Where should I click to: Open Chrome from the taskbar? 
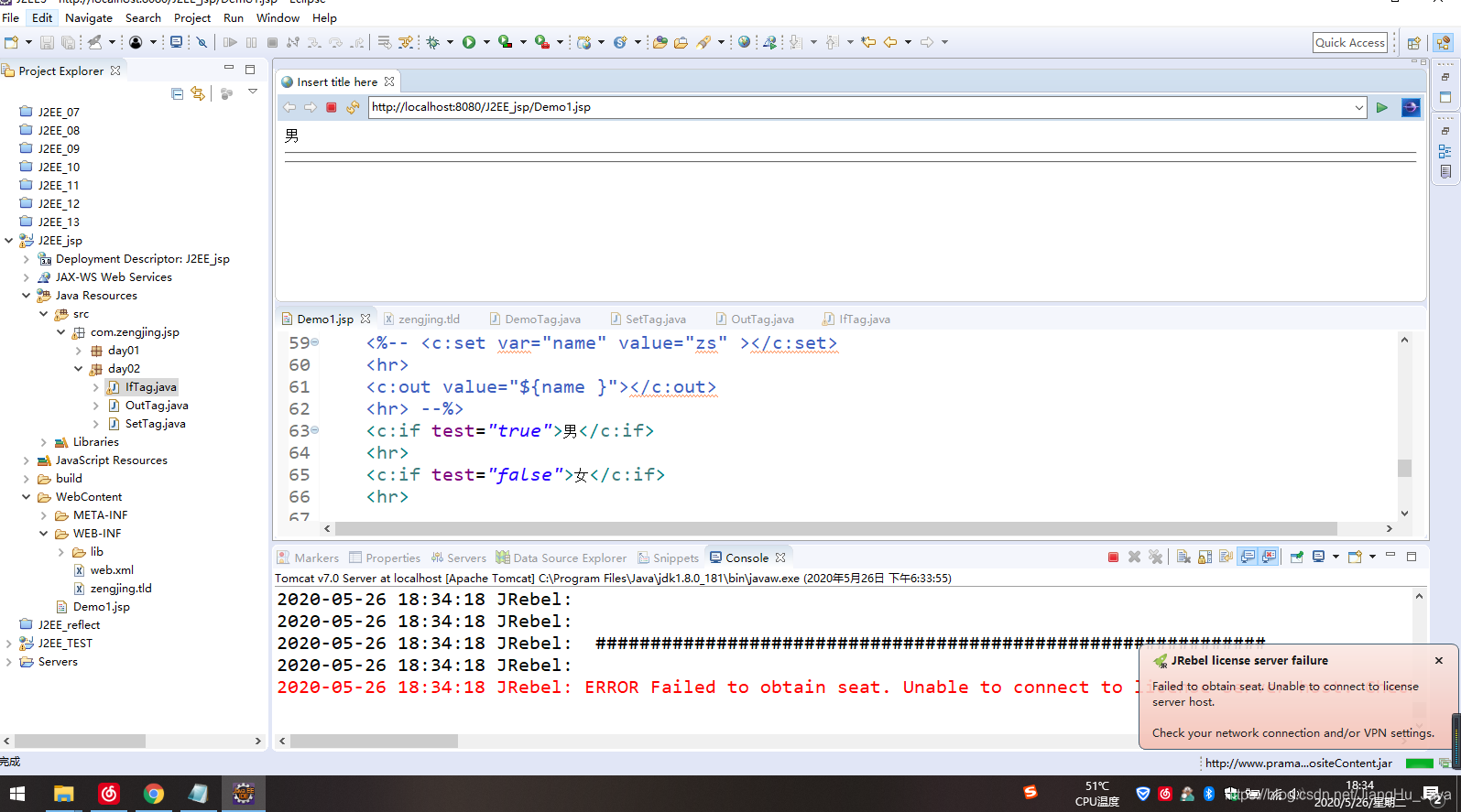tap(153, 794)
